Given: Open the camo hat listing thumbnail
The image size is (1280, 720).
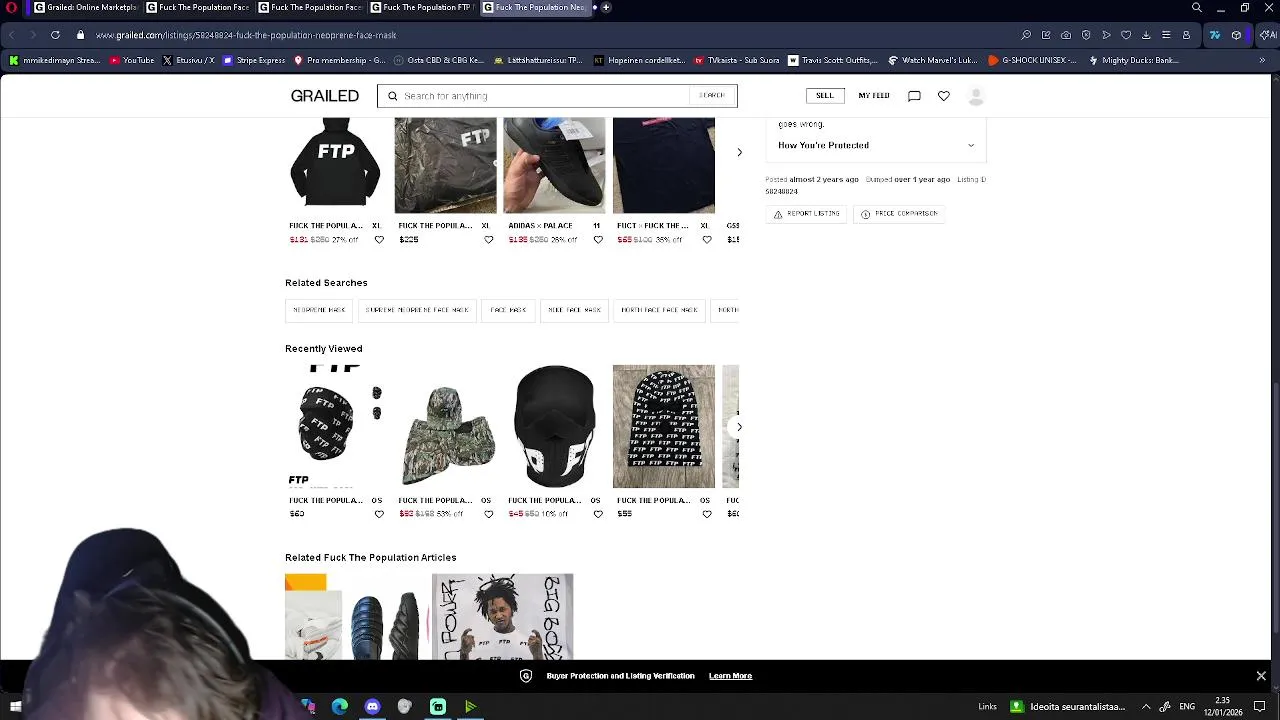Looking at the screenshot, I should [445, 427].
